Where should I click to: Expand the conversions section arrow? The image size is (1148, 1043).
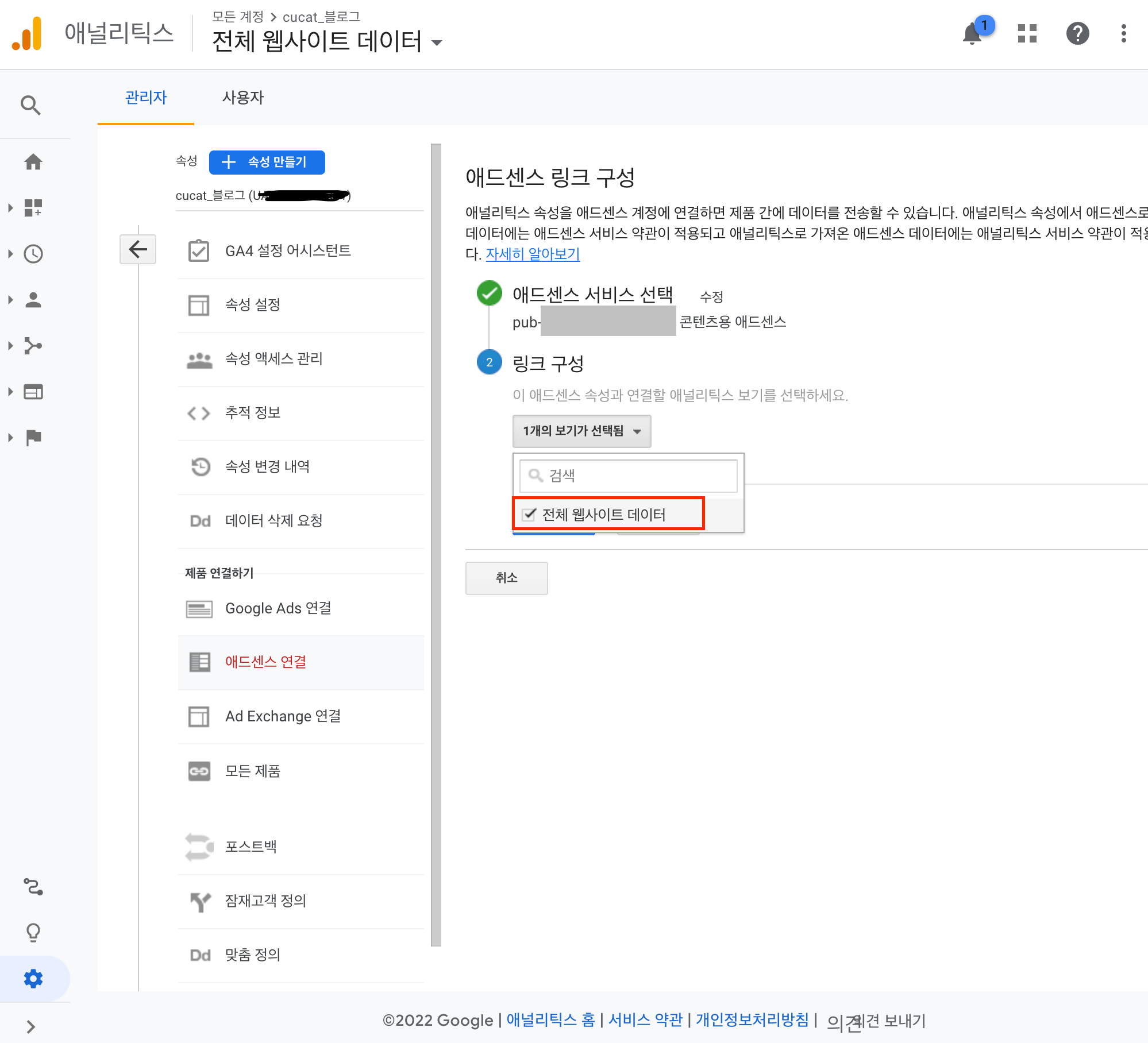point(10,438)
